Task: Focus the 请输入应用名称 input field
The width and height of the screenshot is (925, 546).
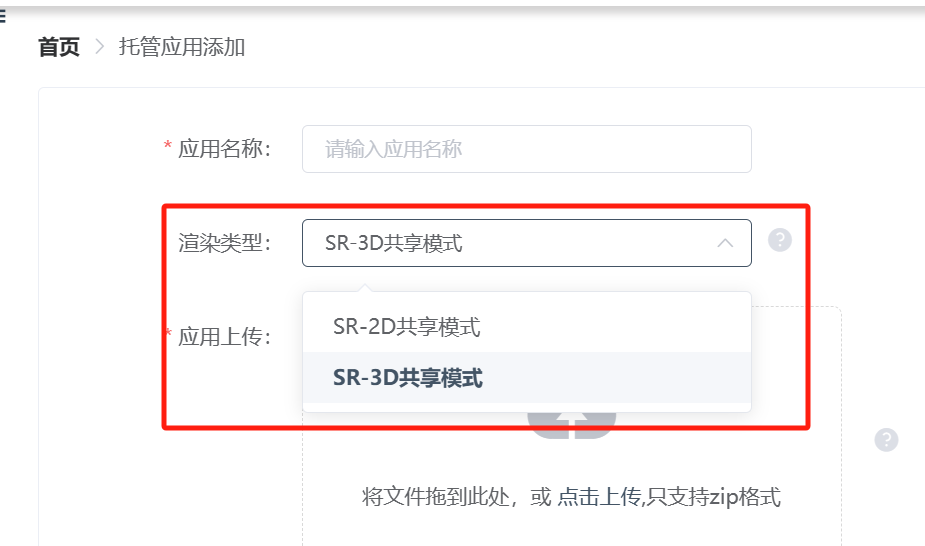Action: coord(527,149)
